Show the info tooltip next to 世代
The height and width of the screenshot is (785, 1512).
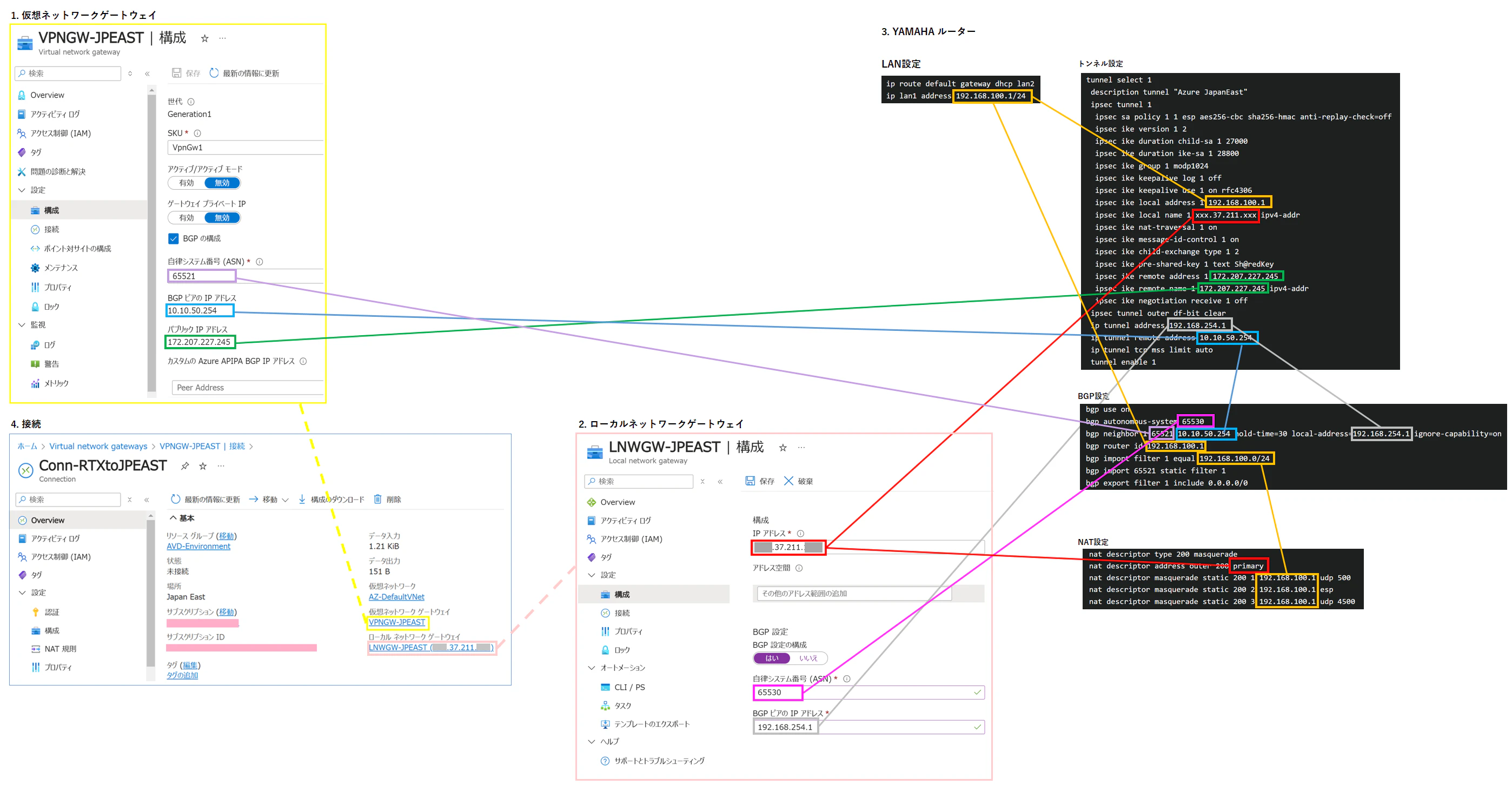coord(191,102)
